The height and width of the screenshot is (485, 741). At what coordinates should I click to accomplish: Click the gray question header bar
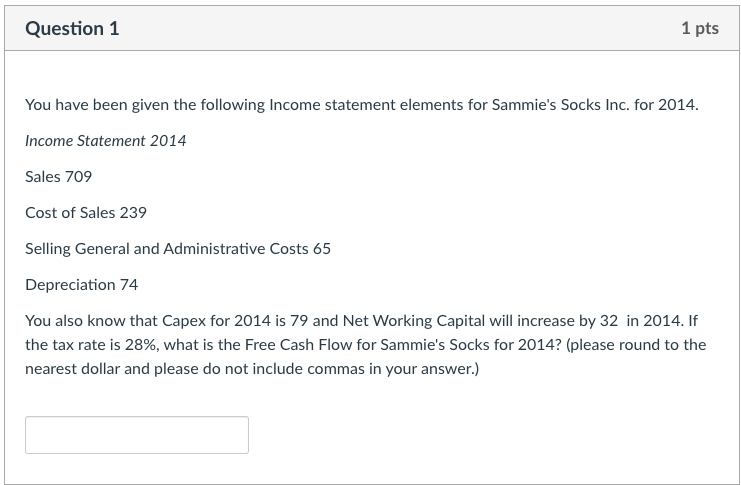[372, 28]
